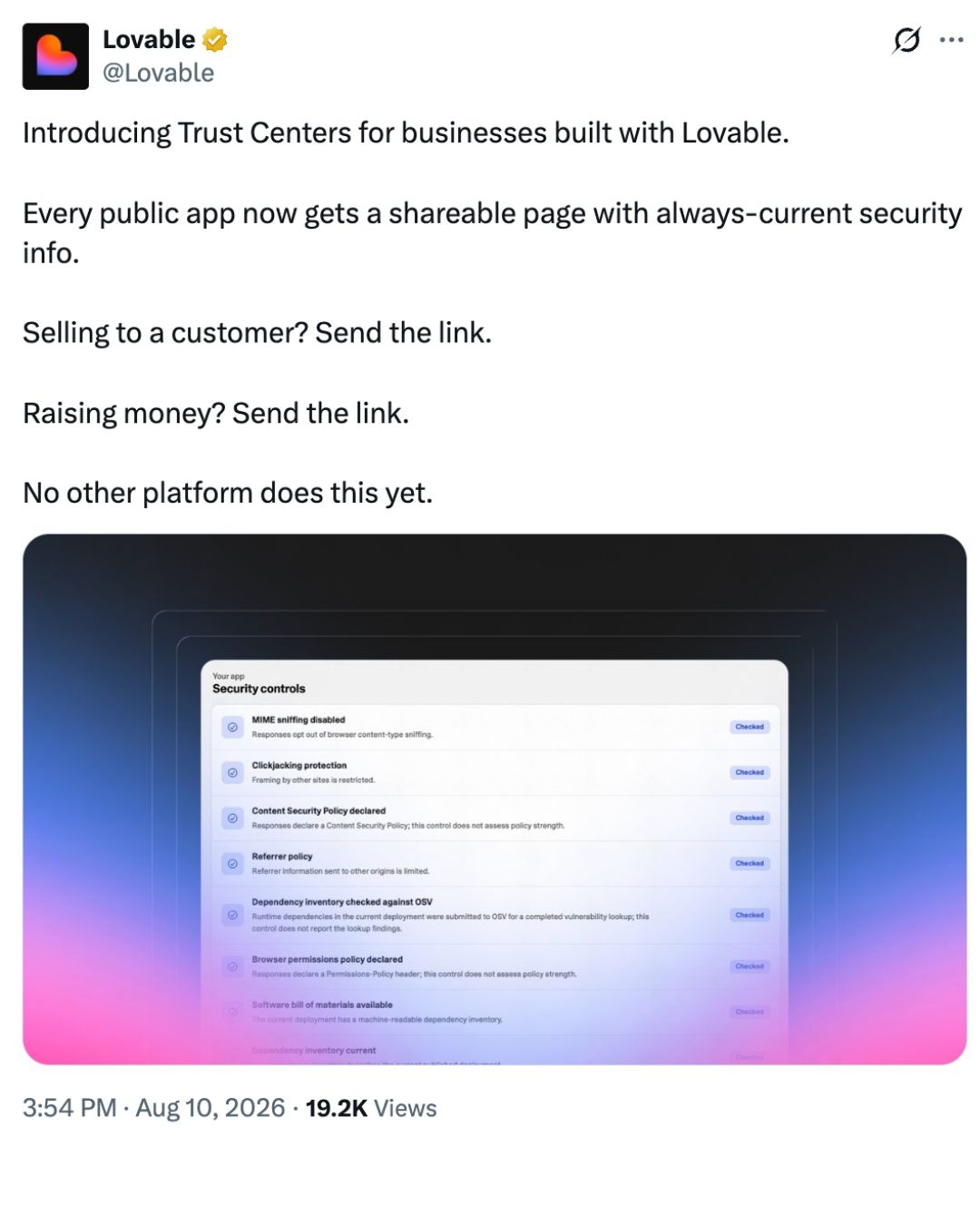The width and height of the screenshot is (980, 1225).
Task: Click the Checked badge for MIME sniffing disabled
Action: coord(750,727)
